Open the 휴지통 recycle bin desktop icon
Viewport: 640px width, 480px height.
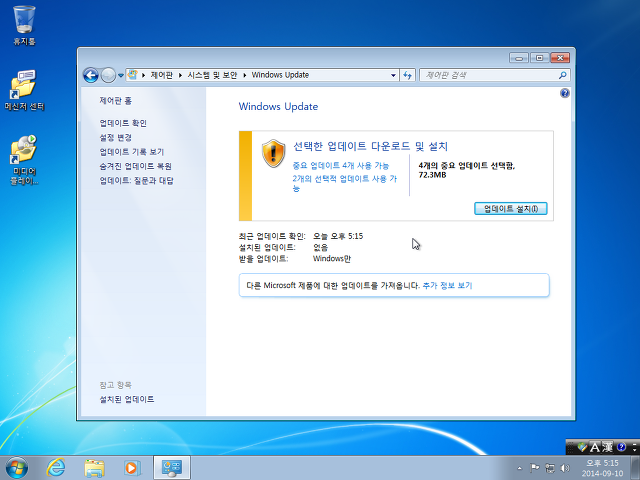[24, 25]
